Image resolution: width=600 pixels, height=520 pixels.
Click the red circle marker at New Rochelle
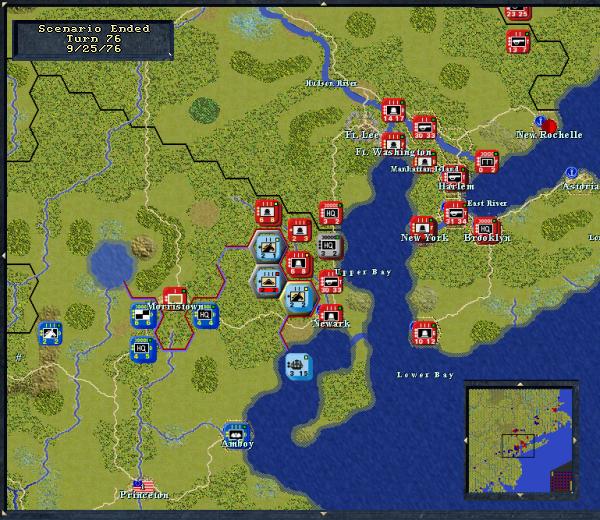pyautogui.click(x=550, y=126)
